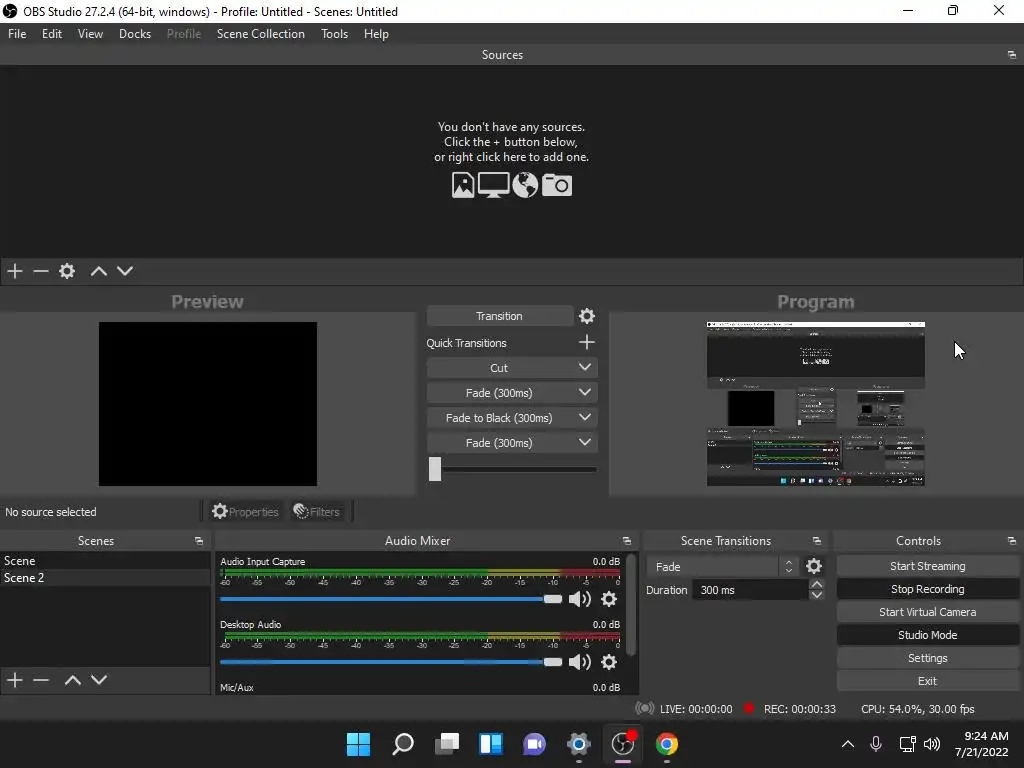
Task: Expand the Cut quick transition dropdown arrow
Action: coord(584,368)
